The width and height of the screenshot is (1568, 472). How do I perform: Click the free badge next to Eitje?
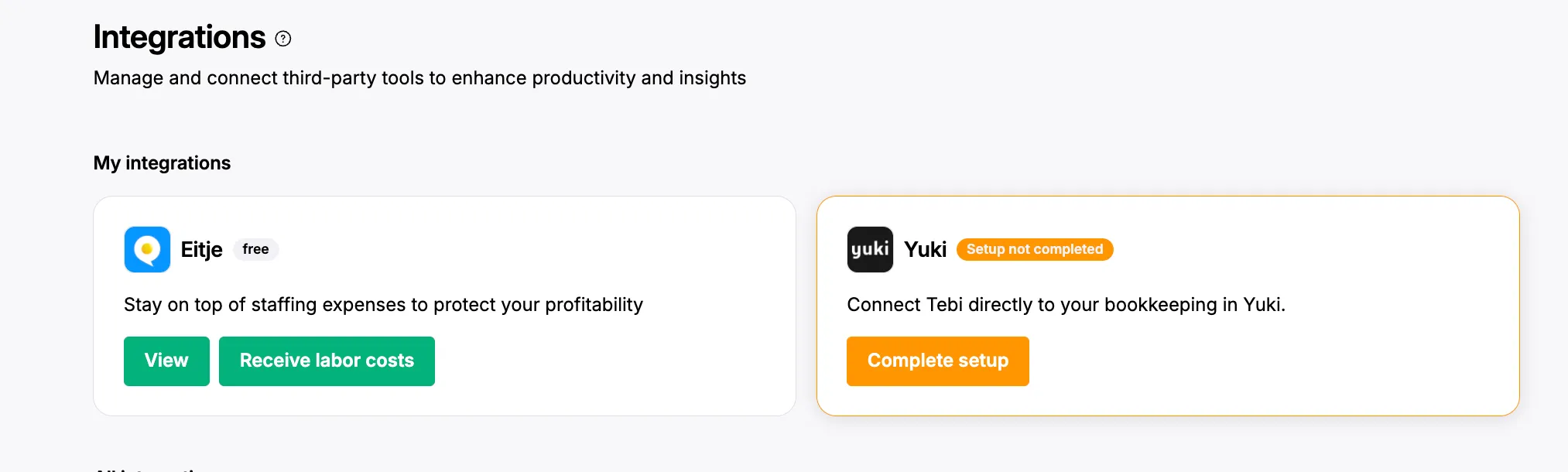[x=255, y=249]
